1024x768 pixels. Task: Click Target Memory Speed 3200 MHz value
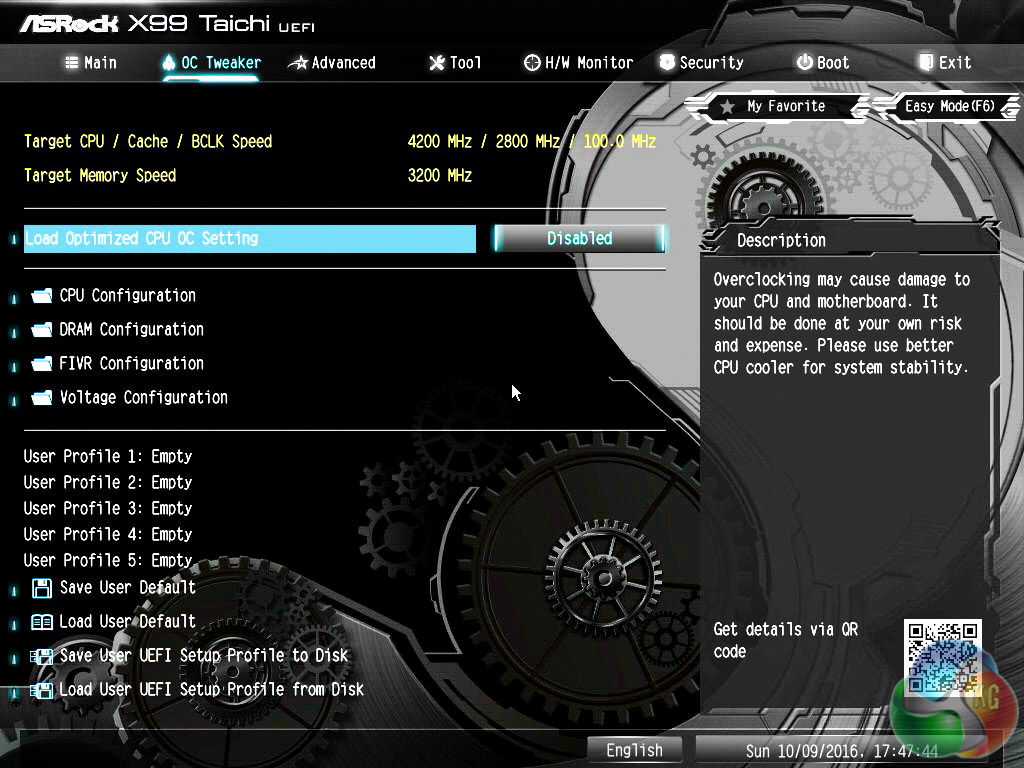pyautogui.click(x=440, y=176)
